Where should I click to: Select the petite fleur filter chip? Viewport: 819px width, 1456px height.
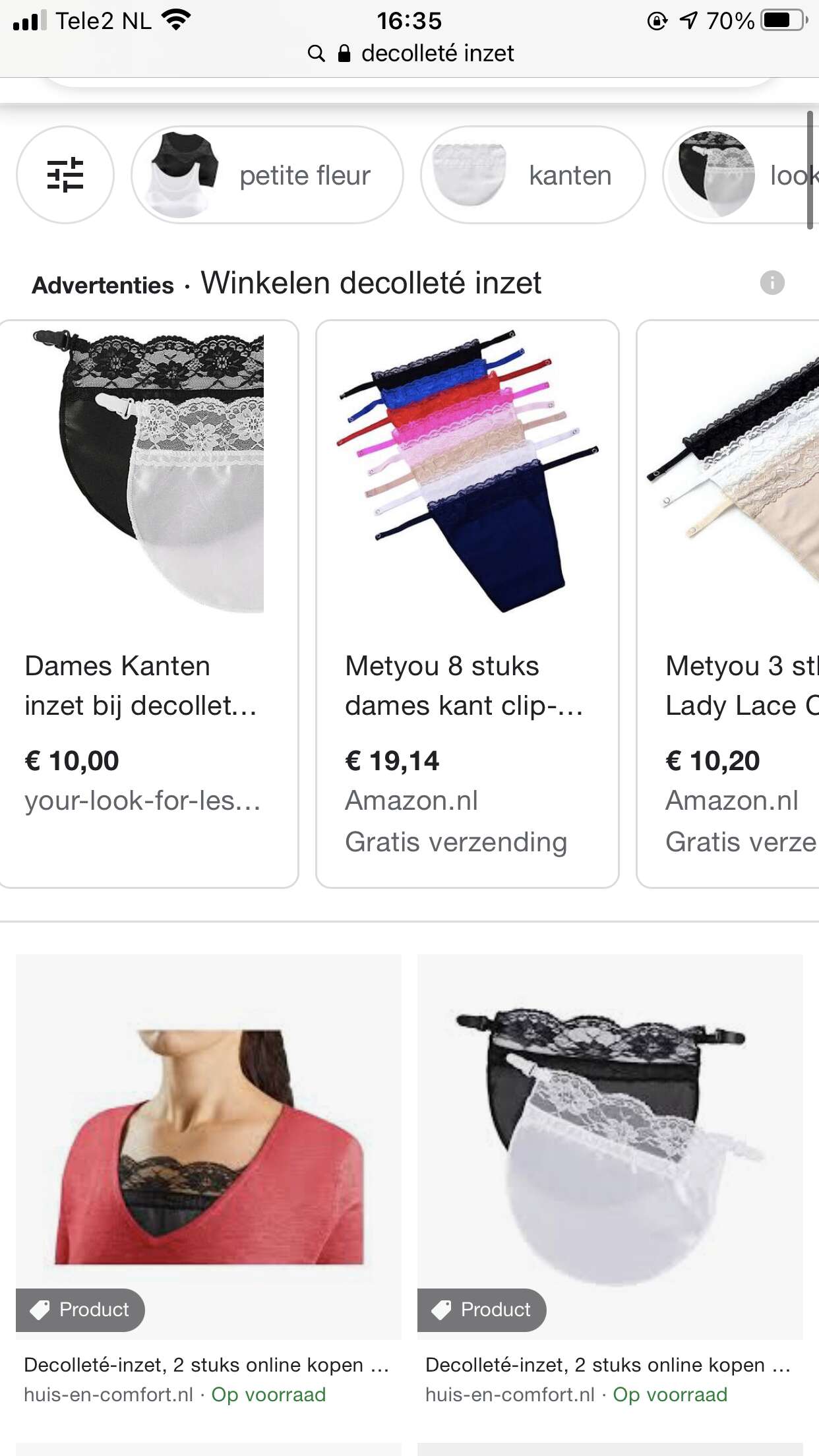(267, 175)
